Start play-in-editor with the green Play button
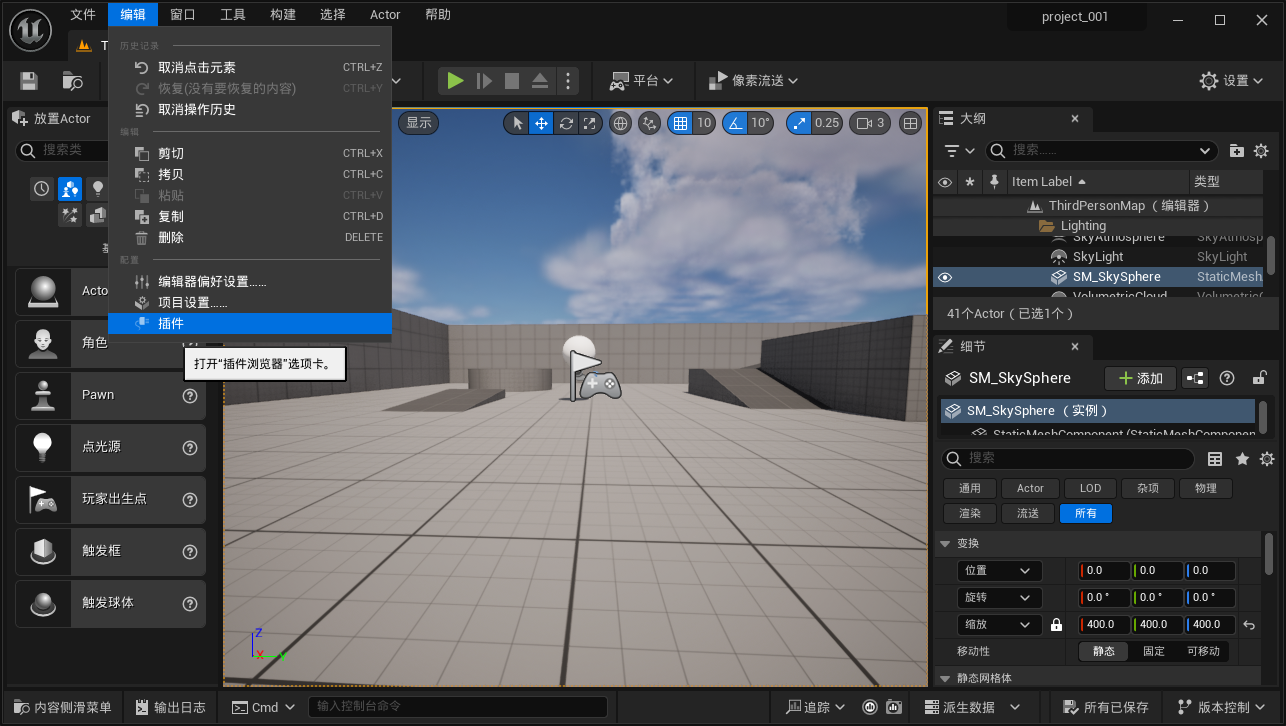The image size is (1286, 726). (x=455, y=81)
